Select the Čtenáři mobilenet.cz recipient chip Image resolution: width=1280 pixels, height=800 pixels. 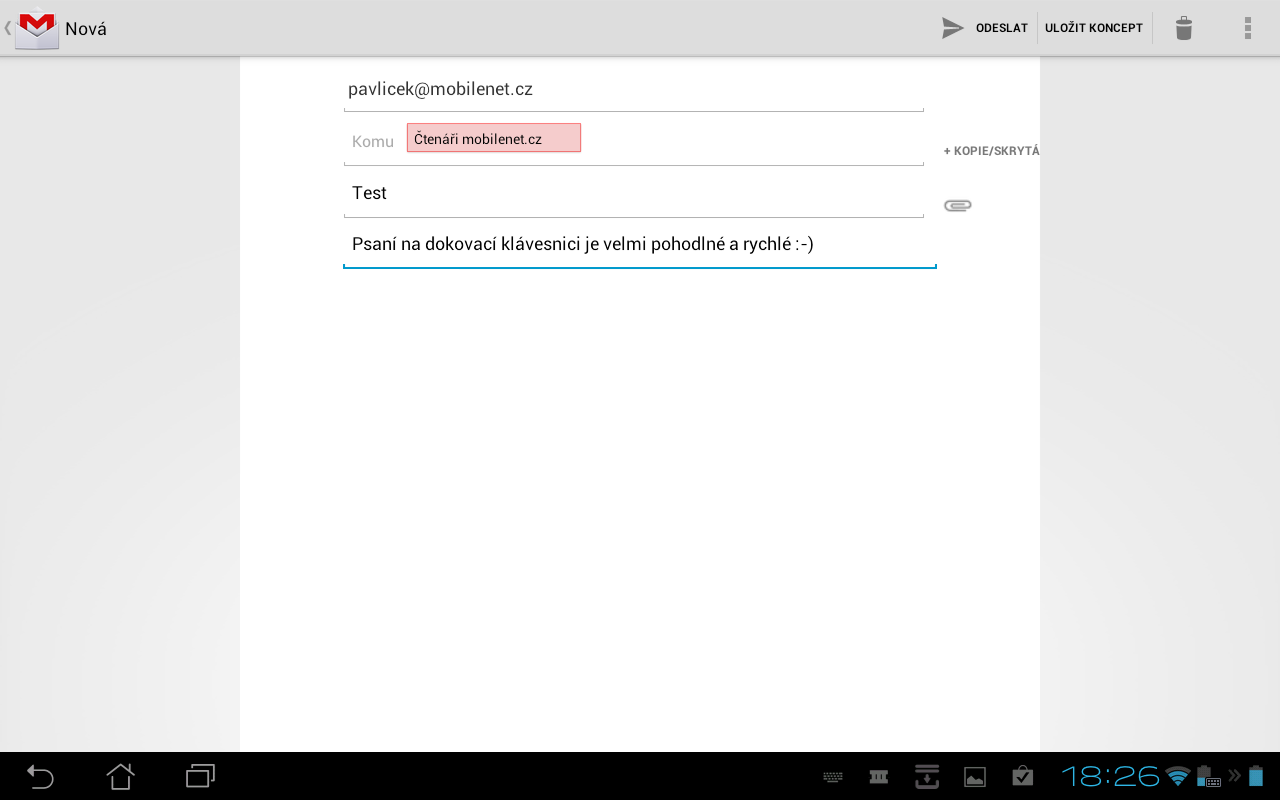(493, 136)
